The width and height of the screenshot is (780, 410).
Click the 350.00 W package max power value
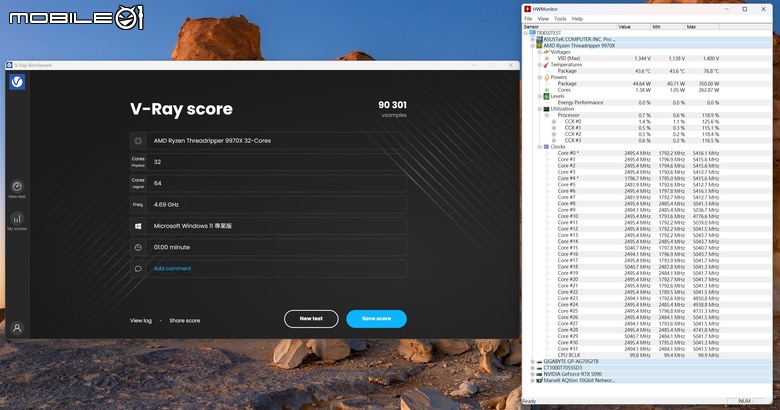pyautogui.click(x=709, y=84)
